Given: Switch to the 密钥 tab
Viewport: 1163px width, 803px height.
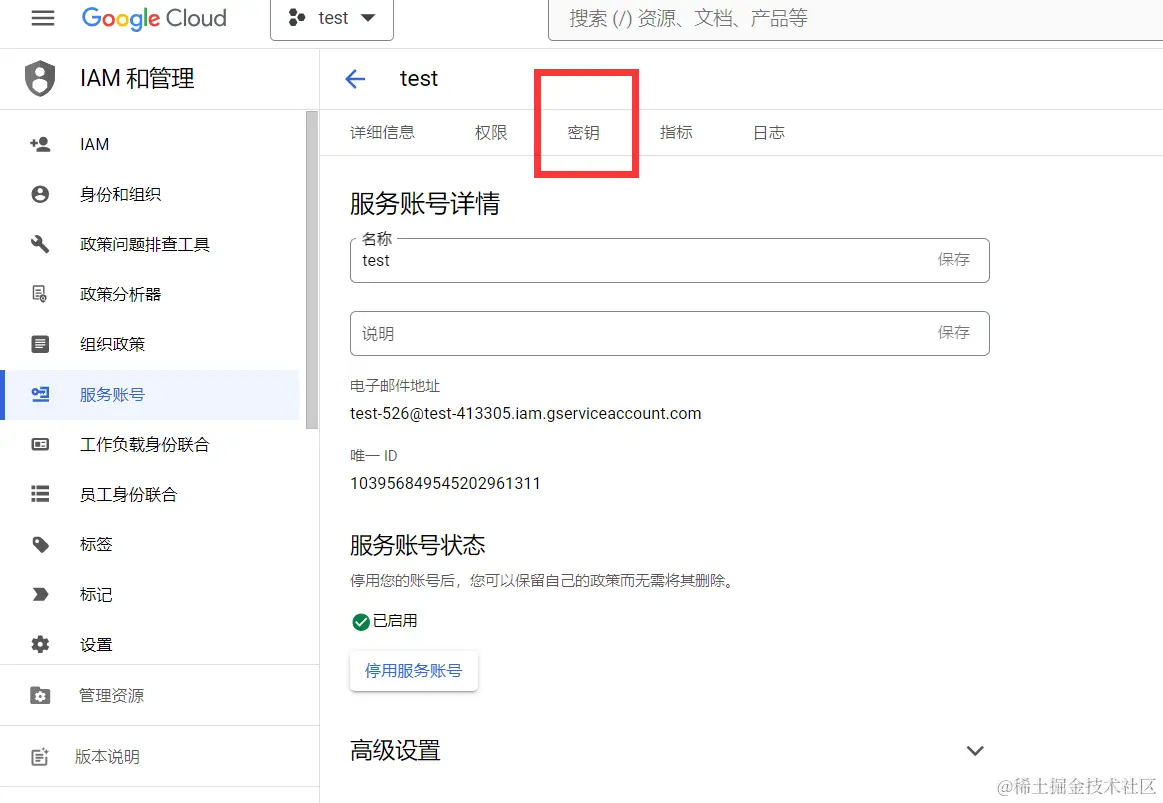Looking at the screenshot, I should (584, 133).
